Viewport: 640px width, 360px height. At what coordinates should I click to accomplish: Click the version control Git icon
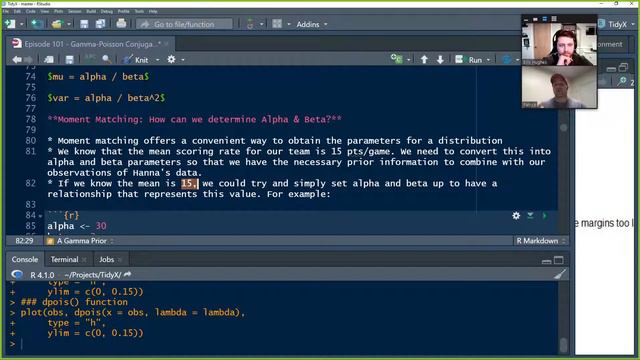[250, 24]
